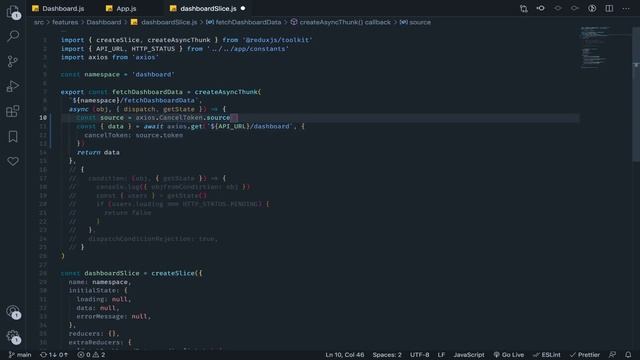Place cursor on 'return data' line

click(x=98, y=152)
